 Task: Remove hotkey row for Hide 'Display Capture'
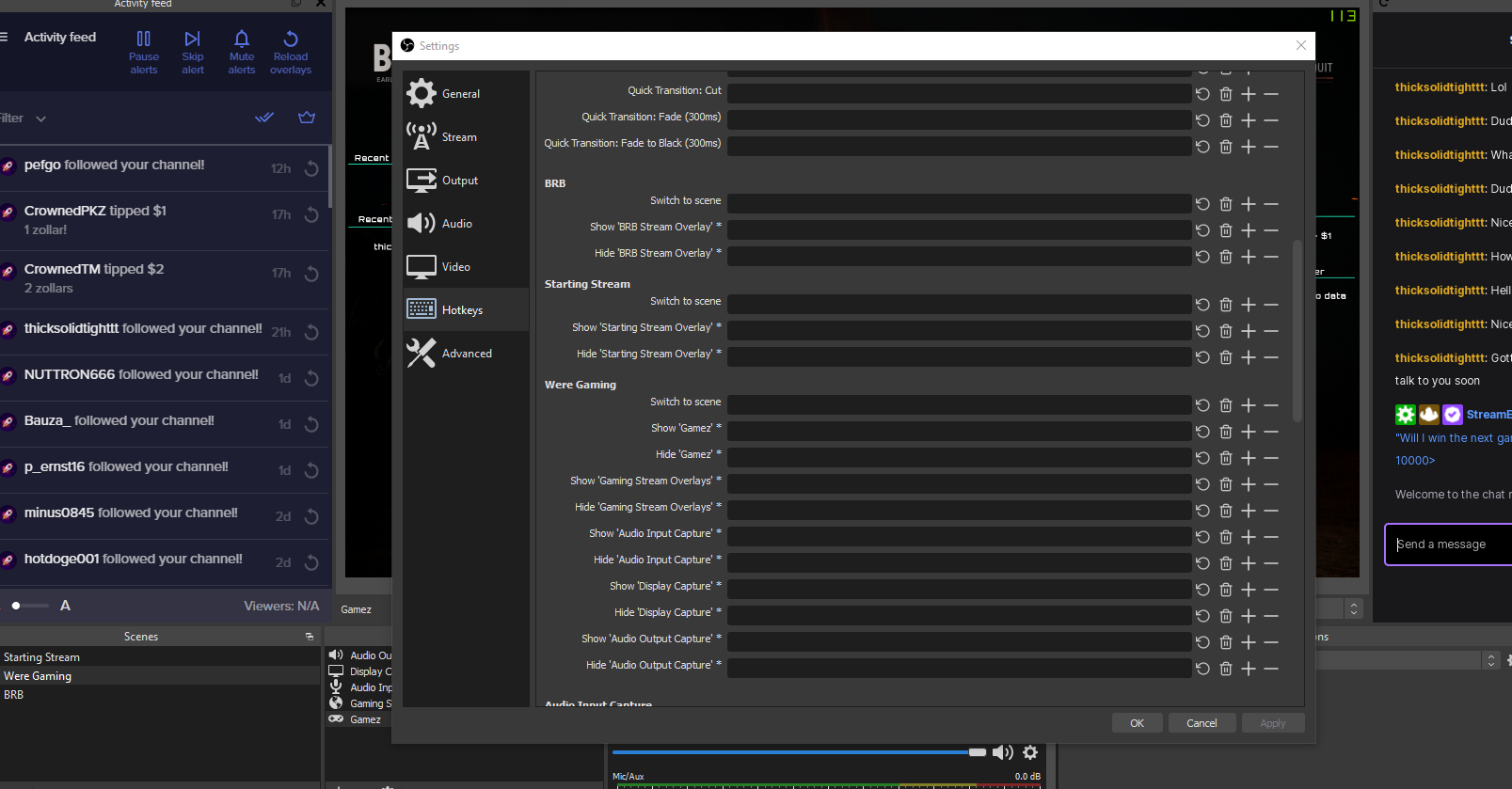coord(1271,616)
